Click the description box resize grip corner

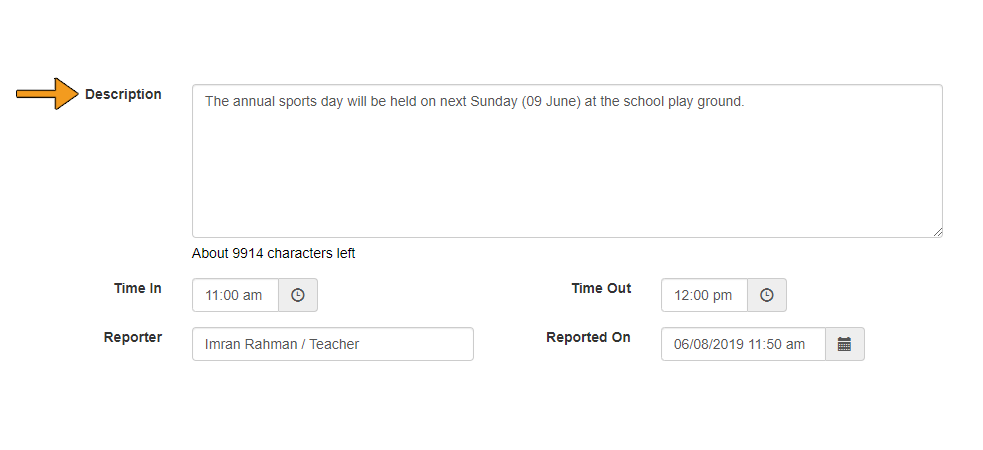pyautogui.click(x=937, y=232)
